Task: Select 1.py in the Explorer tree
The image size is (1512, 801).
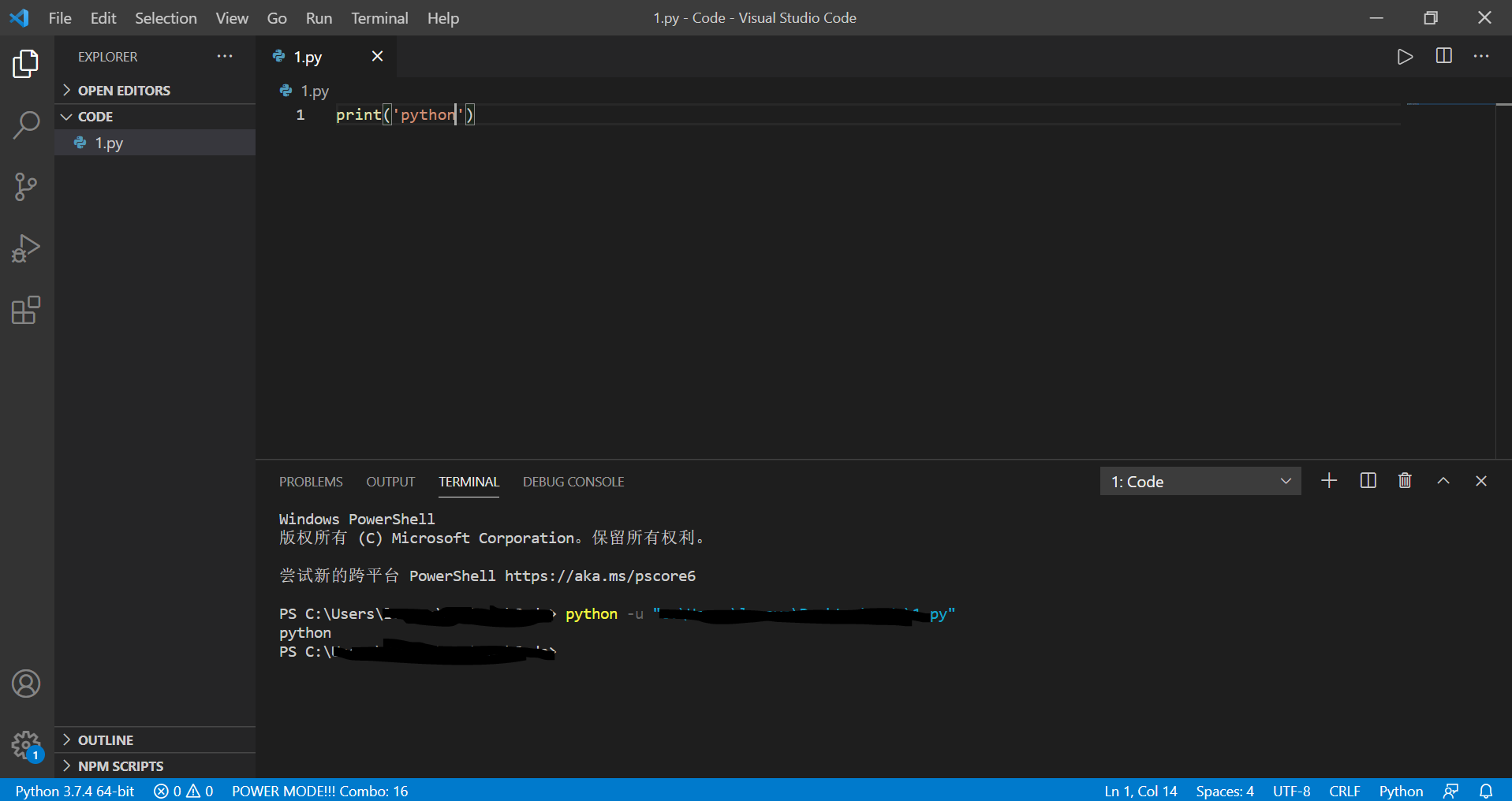Action: (x=155, y=143)
